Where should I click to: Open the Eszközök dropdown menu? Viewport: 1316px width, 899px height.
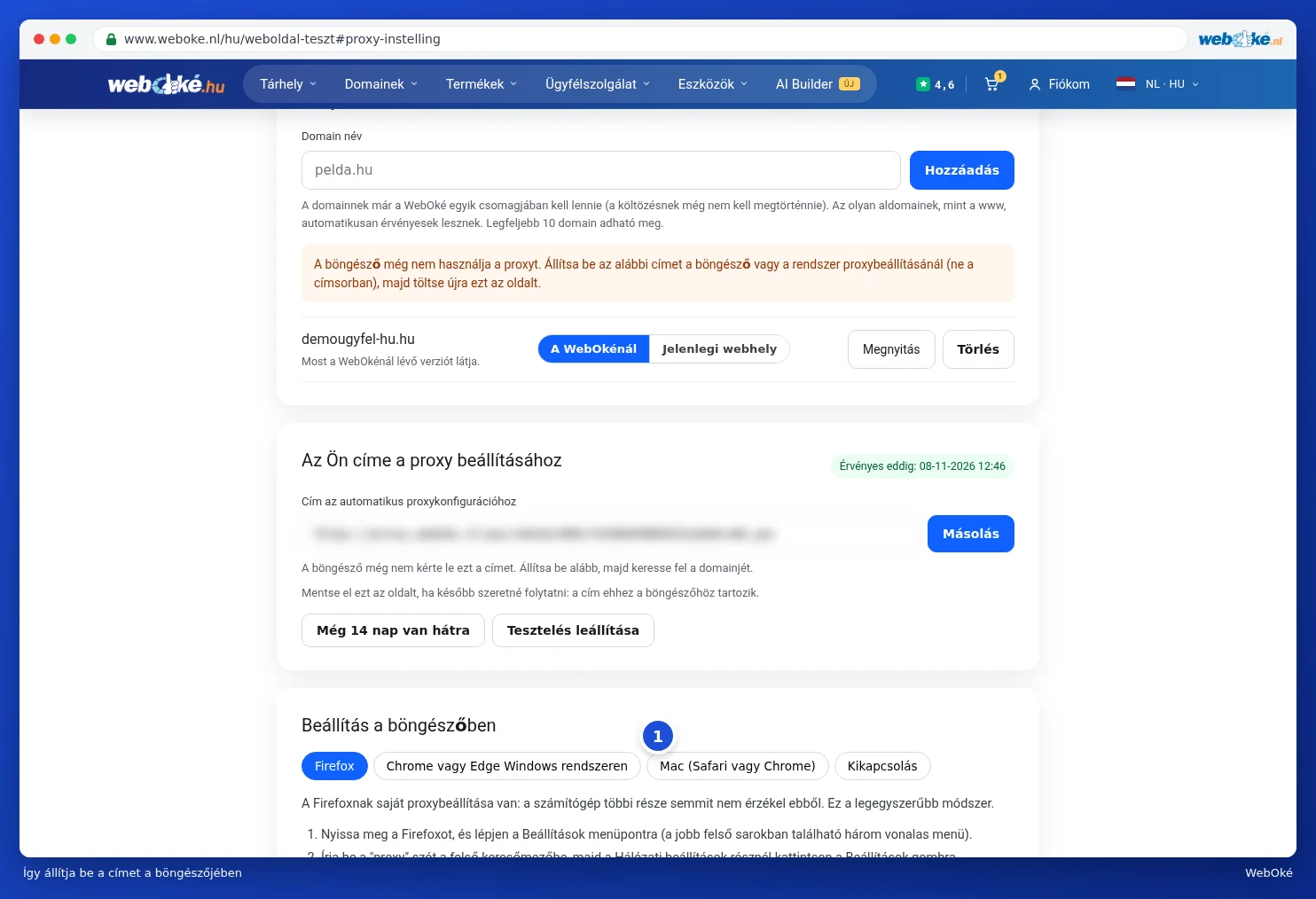[x=713, y=84]
